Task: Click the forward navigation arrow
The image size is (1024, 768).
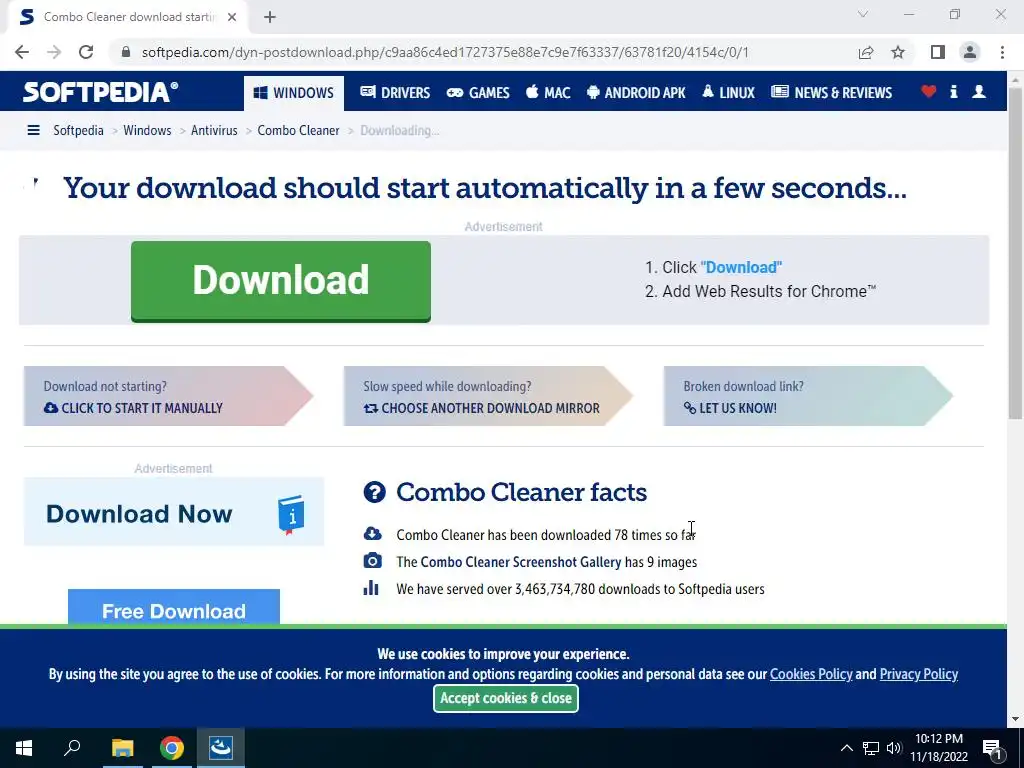Action: point(54,52)
